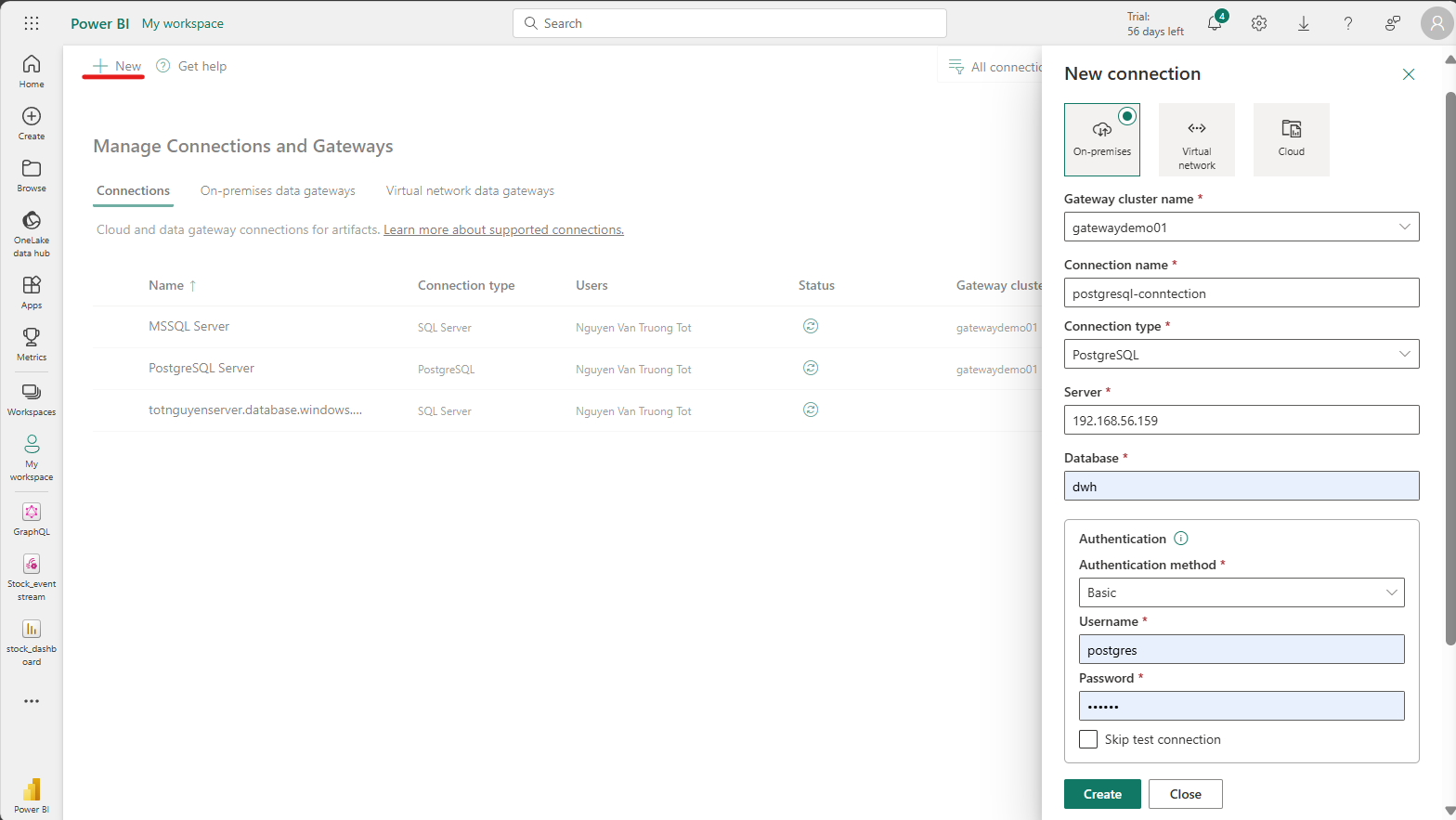The image size is (1456, 820).
Task: Click Server input field
Action: [x=1241, y=420]
